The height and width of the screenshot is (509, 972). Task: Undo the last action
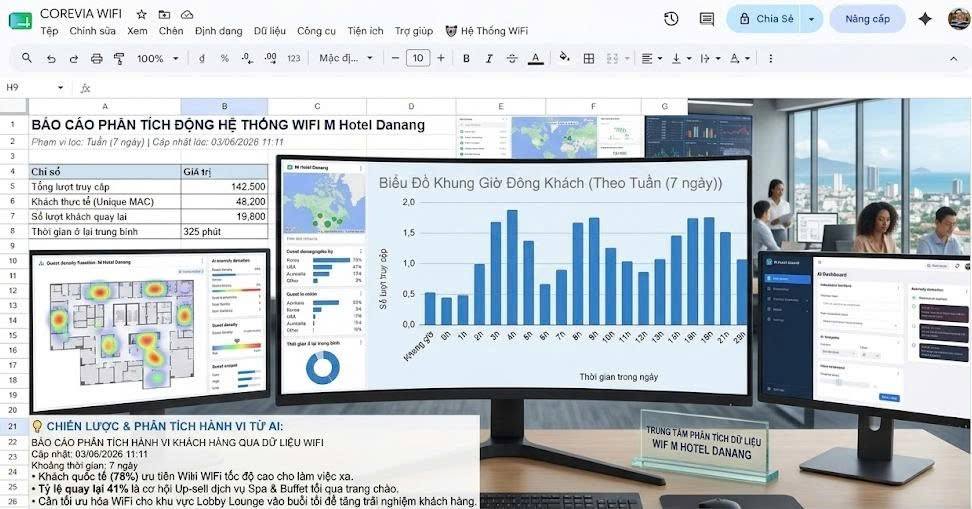click(x=51, y=58)
